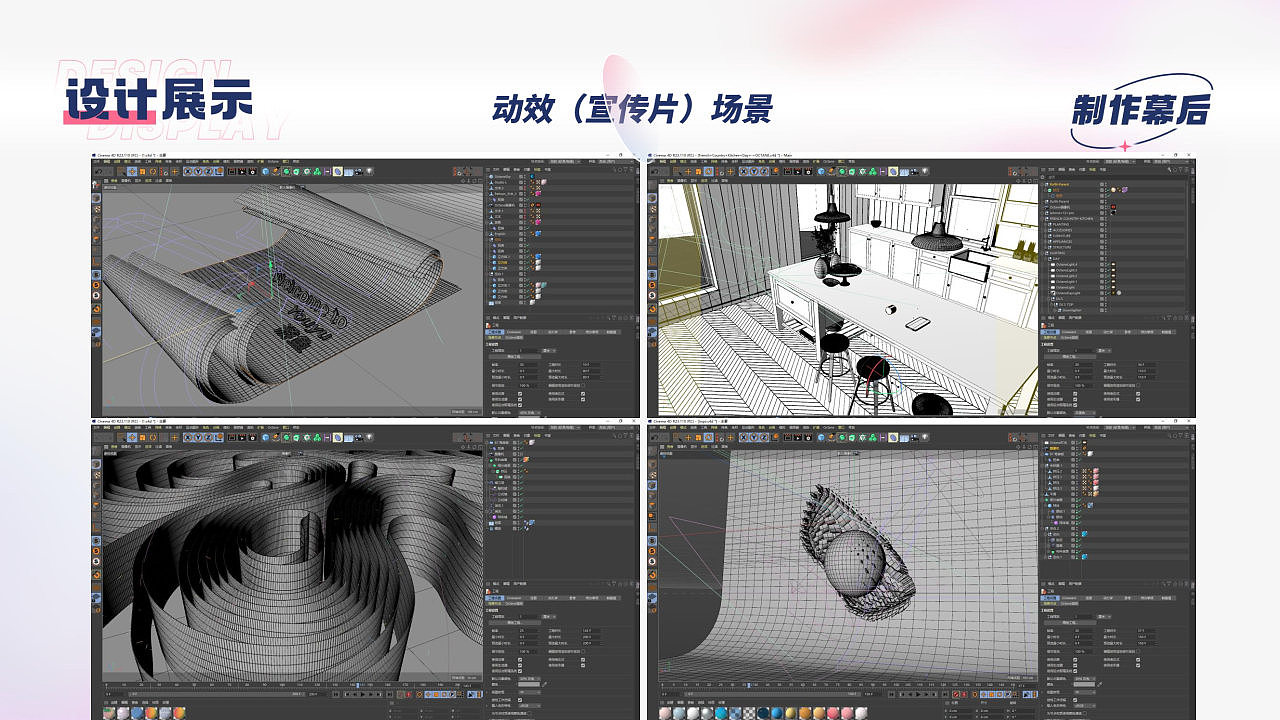Select Model mode in rolled-sheet window sidebar
The height and width of the screenshot is (720, 1280).
pos(97,197)
